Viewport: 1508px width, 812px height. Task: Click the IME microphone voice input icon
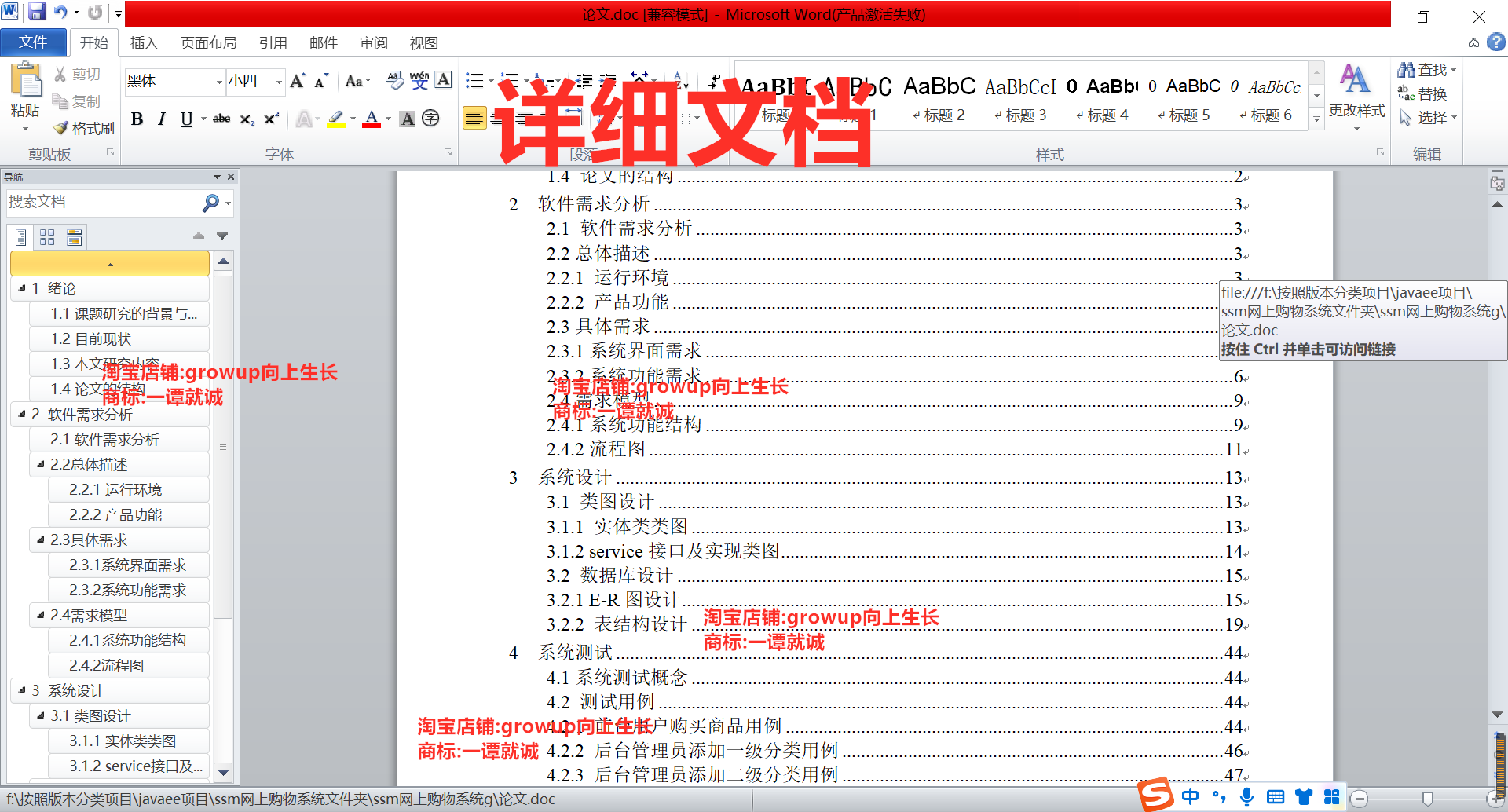pos(1247,797)
